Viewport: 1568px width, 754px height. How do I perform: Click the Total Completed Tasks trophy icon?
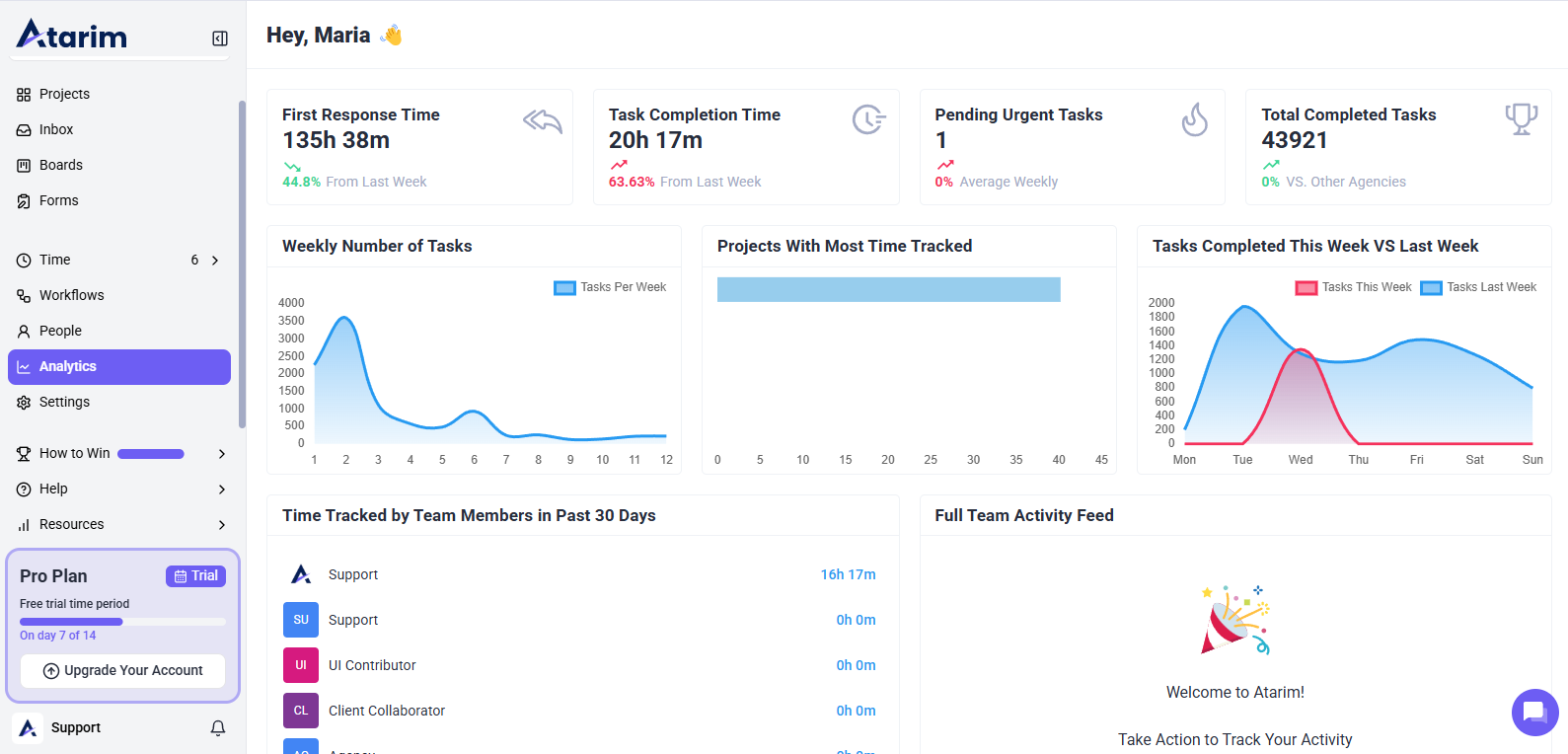click(x=1521, y=118)
